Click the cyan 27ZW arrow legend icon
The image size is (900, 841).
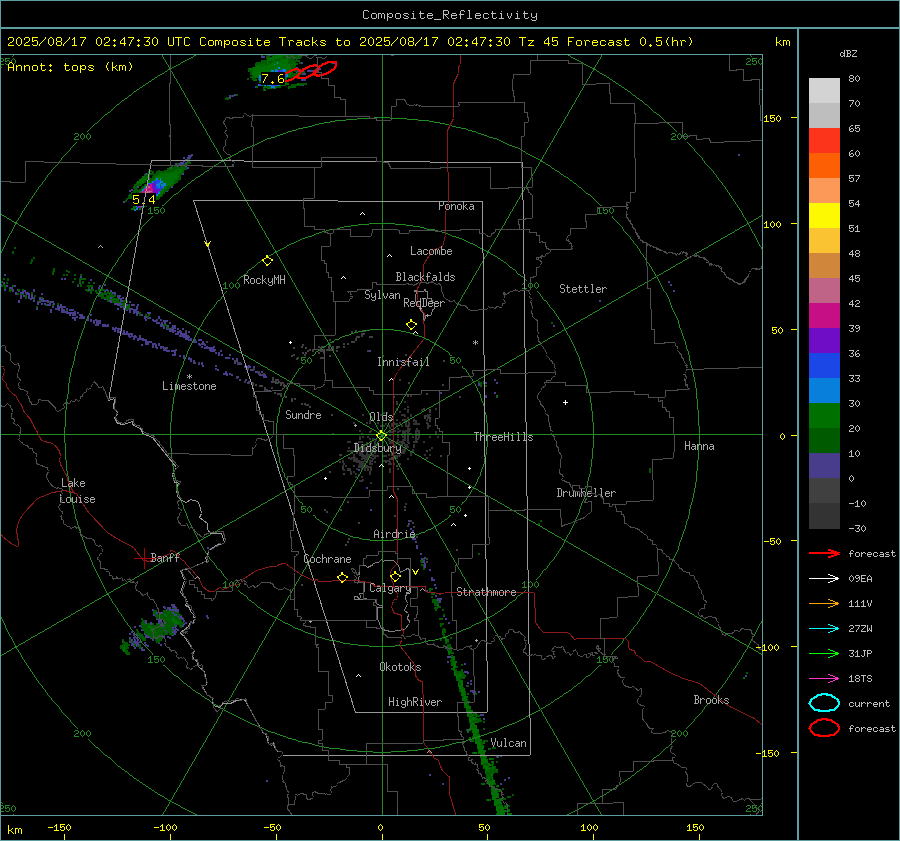point(824,629)
